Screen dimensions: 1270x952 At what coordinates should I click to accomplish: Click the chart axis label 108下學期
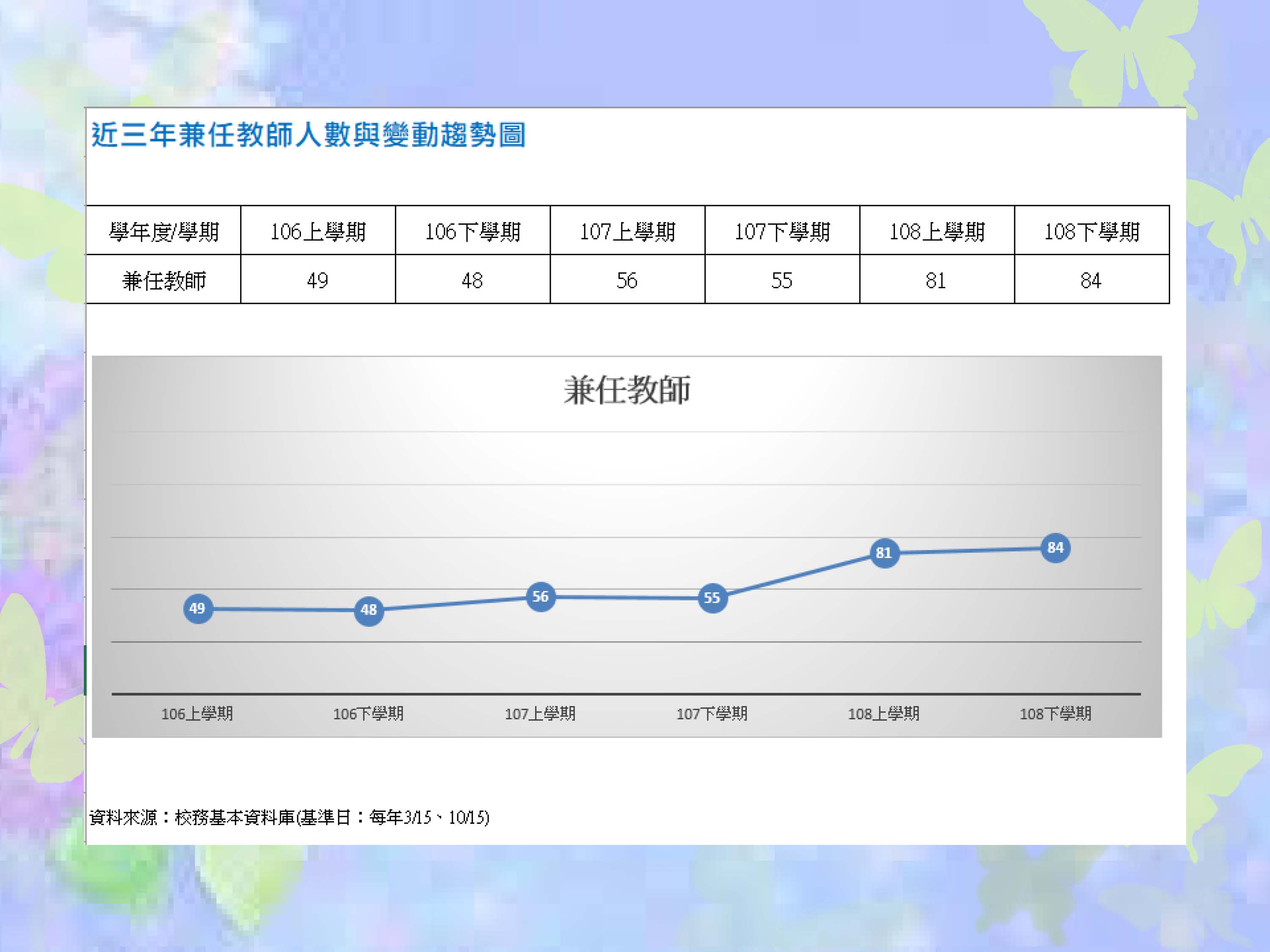(x=1055, y=713)
